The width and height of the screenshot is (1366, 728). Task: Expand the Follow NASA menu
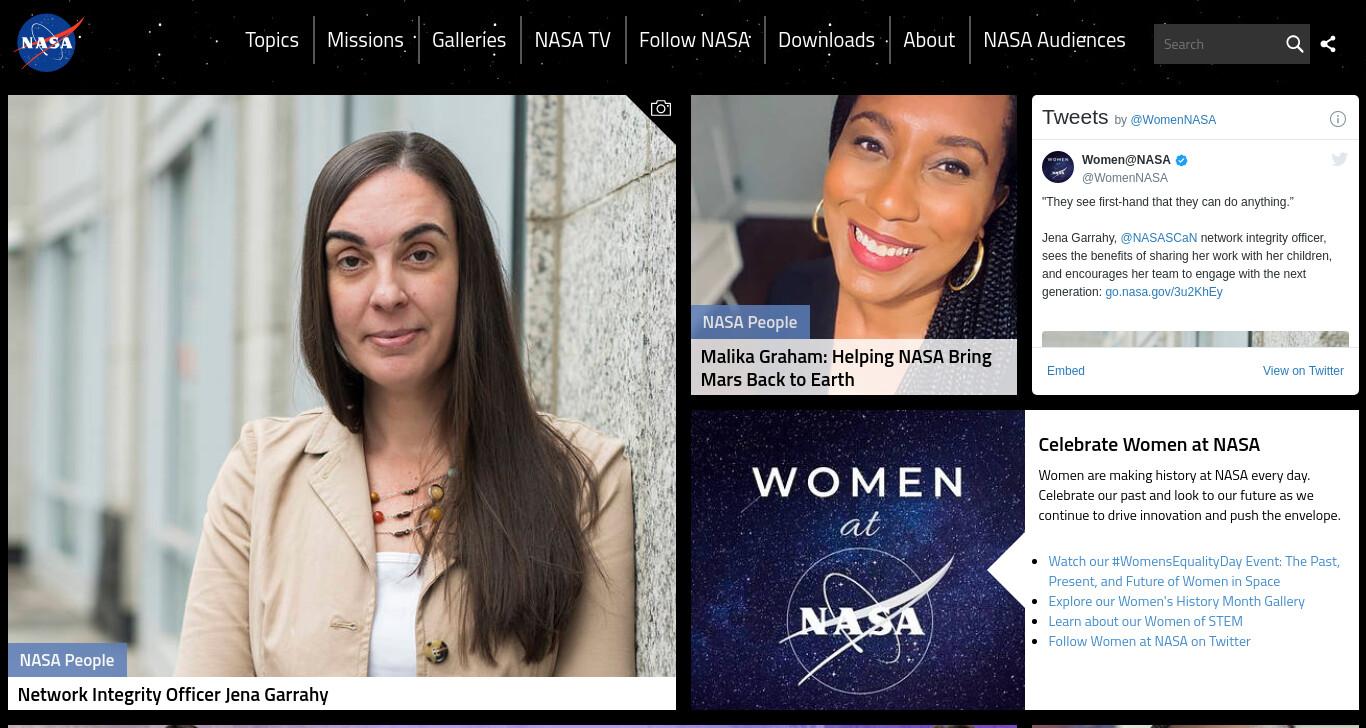[x=694, y=40]
